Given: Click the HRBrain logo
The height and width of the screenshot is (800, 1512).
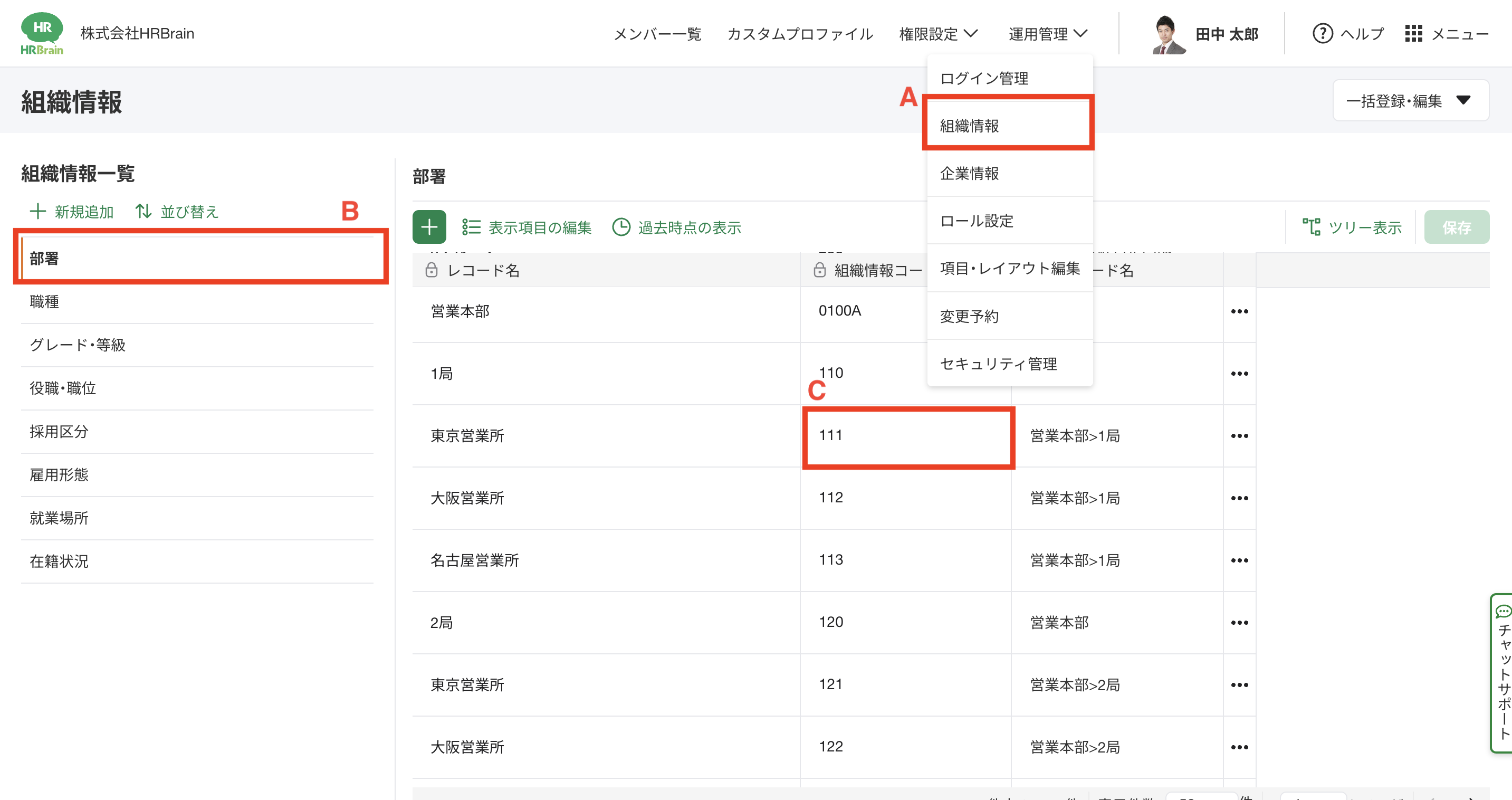Looking at the screenshot, I should click(42, 33).
